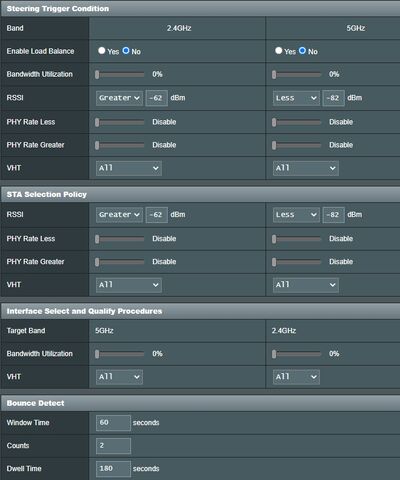Viewport: 400px width, 480px height.
Task: Edit Bounce Detect Dwell Time field
Action: pyautogui.click(x=113, y=469)
